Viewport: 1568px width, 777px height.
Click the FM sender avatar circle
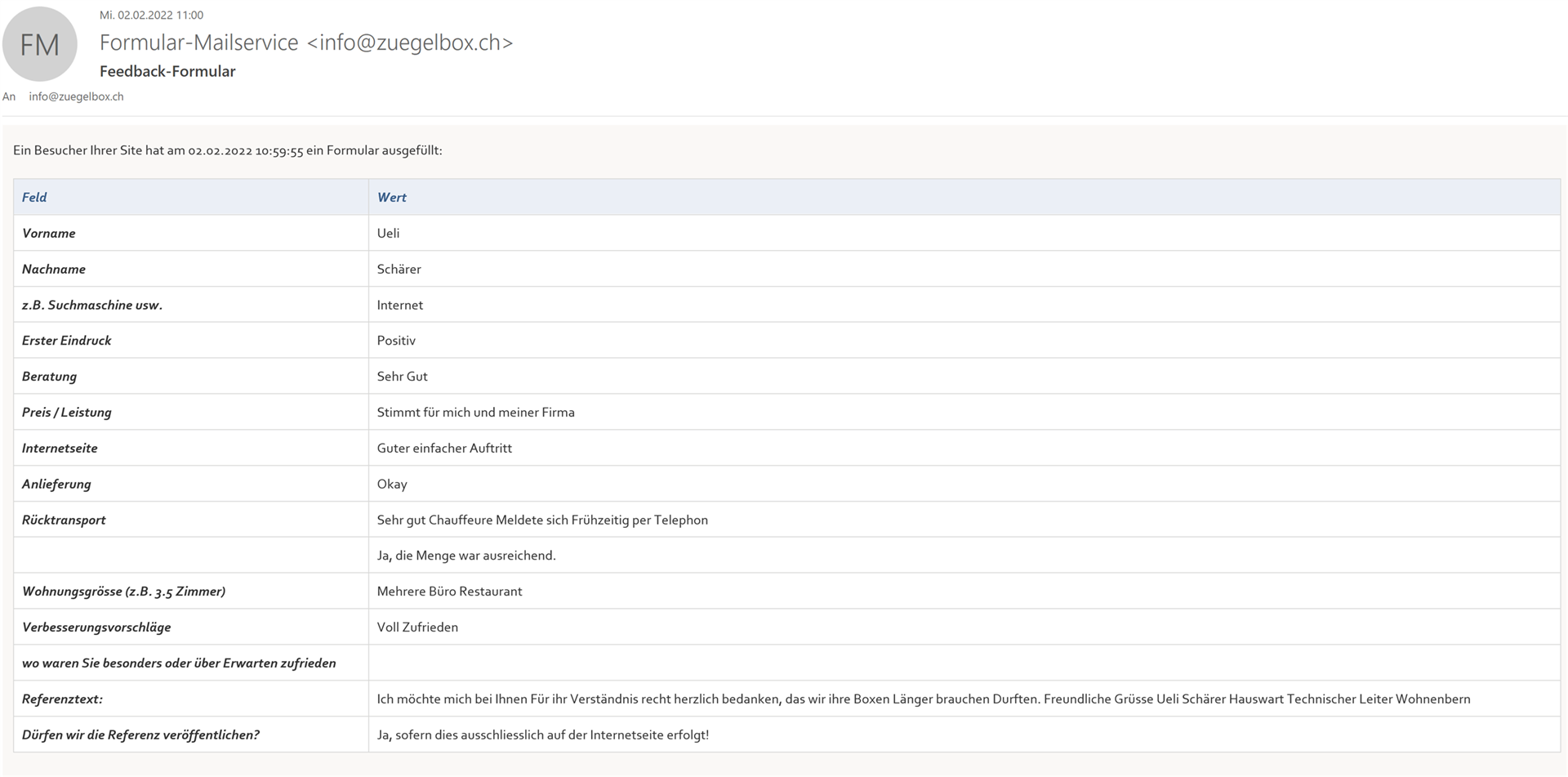point(39,44)
